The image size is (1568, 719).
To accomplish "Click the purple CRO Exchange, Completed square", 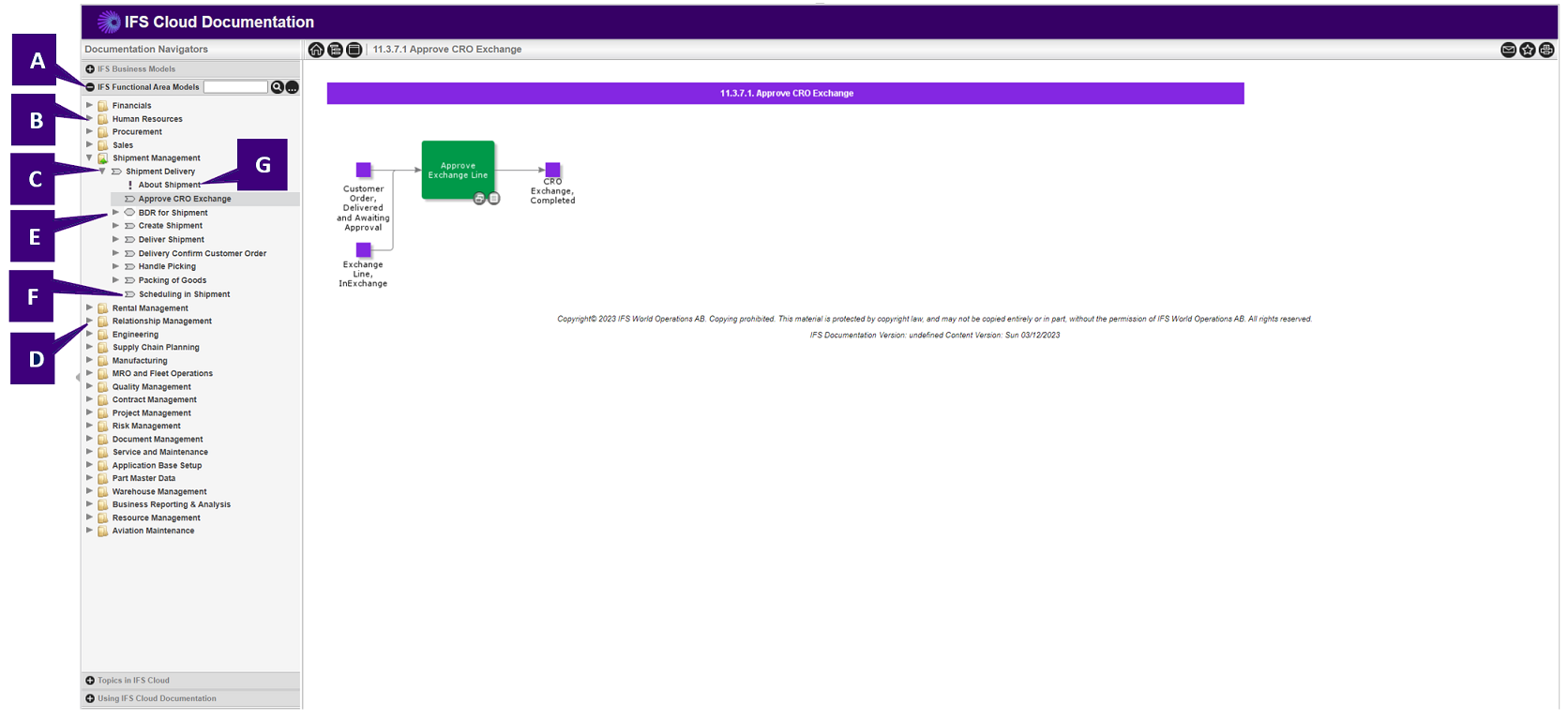I will pos(552,170).
